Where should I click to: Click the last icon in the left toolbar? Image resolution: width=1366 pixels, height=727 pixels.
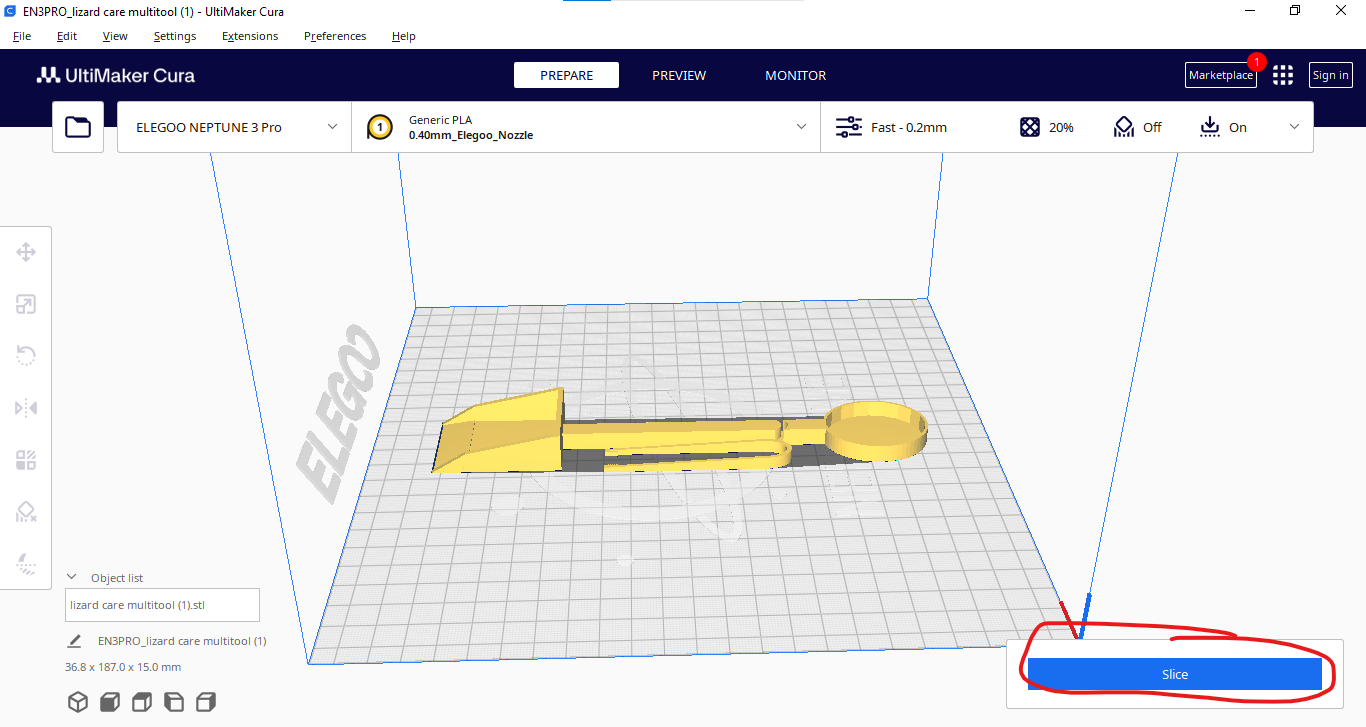point(26,564)
